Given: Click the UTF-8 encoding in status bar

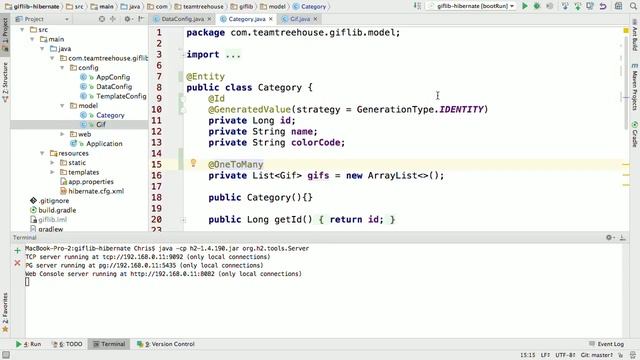Looking at the screenshot, I should coord(564,355).
